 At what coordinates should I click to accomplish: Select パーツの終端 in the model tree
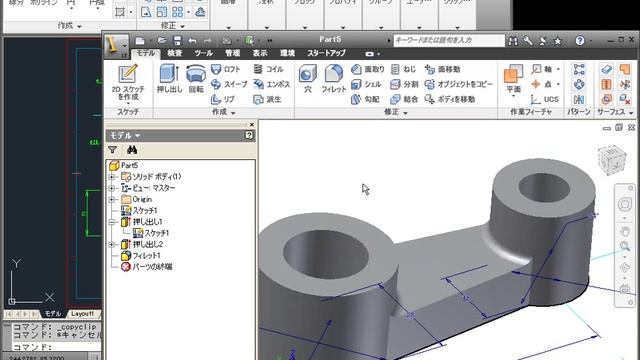(x=147, y=267)
